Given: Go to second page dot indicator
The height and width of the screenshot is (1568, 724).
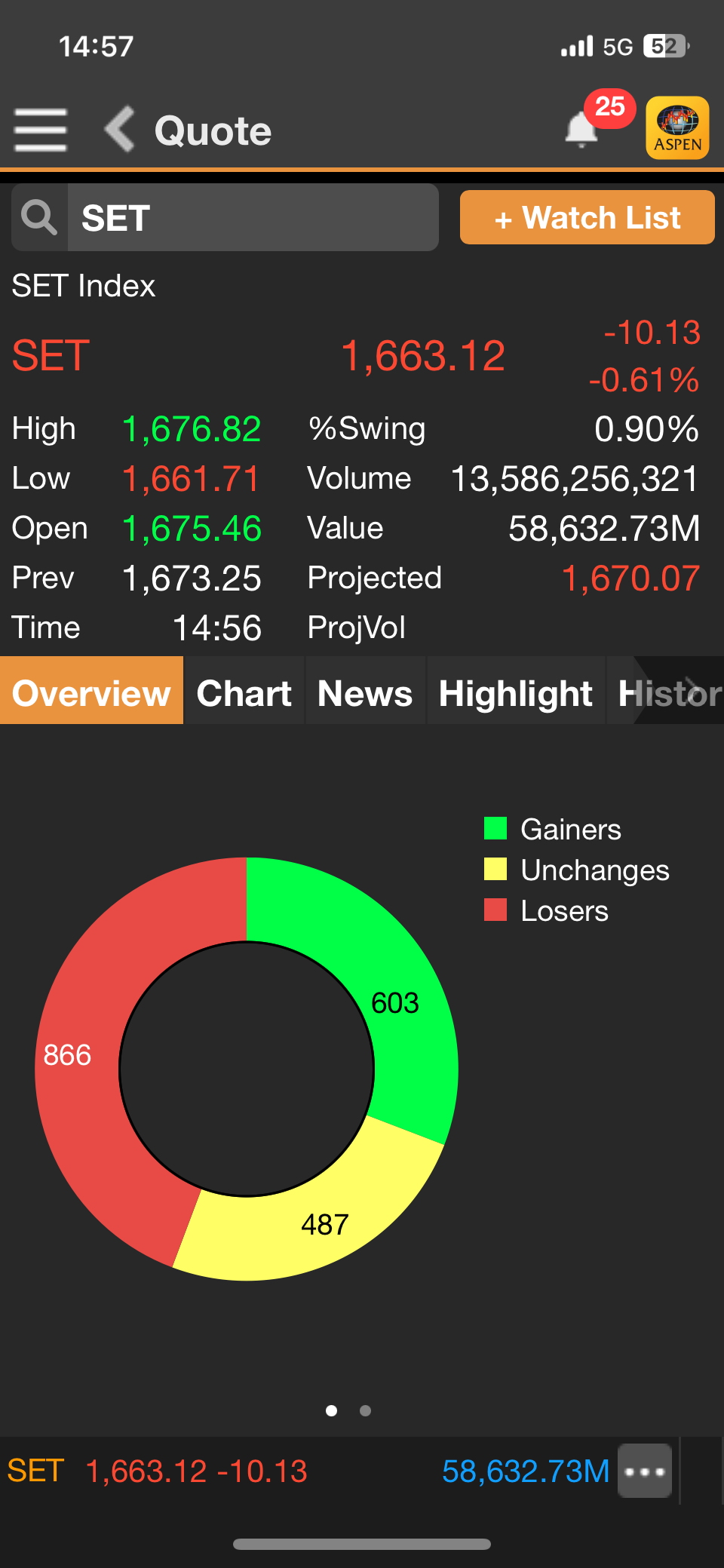Looking at the screenshot, I should (365, 1410).
